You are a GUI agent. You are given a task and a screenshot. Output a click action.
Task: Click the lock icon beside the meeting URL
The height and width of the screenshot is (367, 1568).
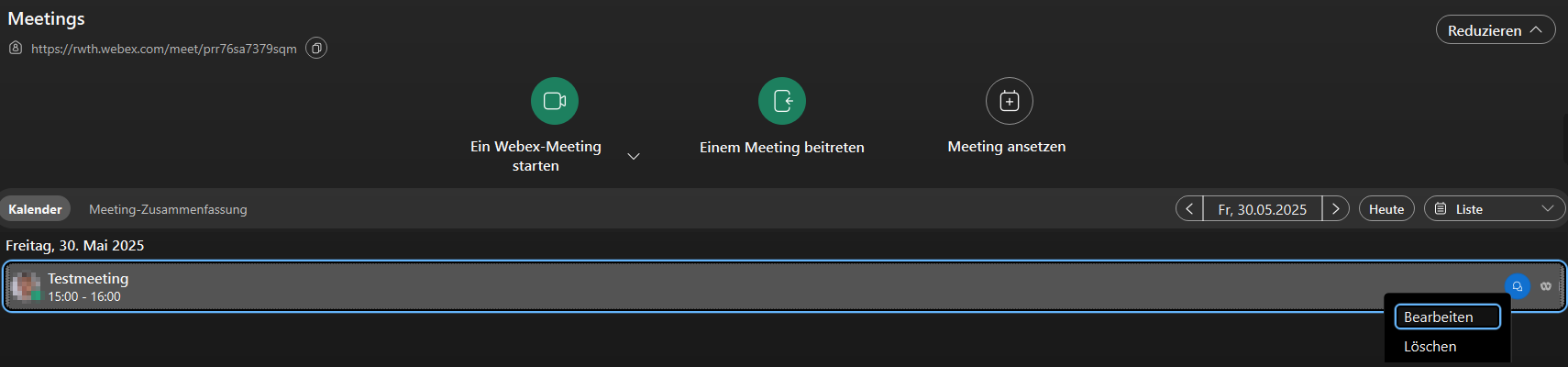pyautogui.click(x=16, y=48)
